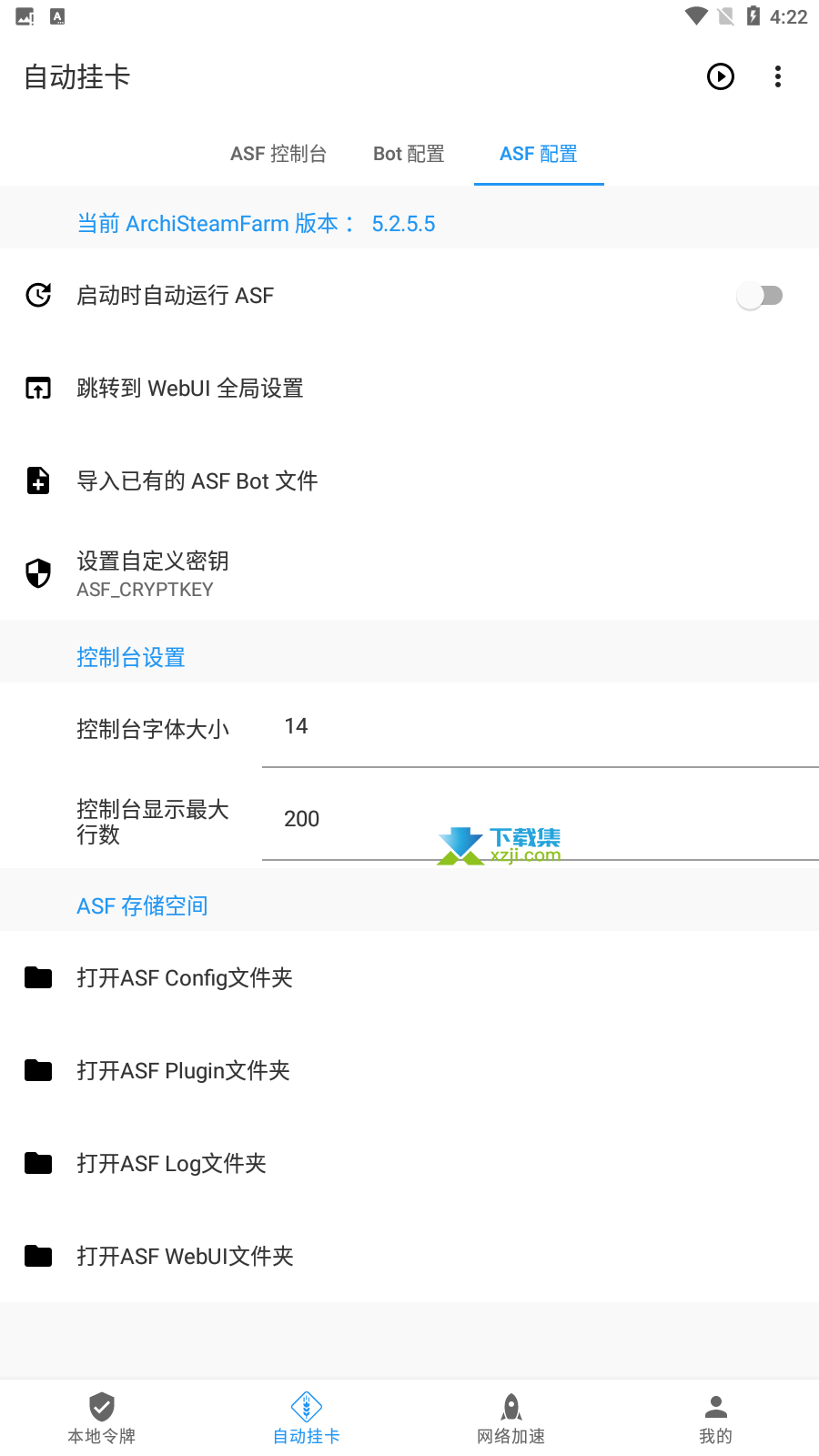819x1456 pixels.
Task: Focus the 控制台字体大小 input field
Action: coord(541,727)
